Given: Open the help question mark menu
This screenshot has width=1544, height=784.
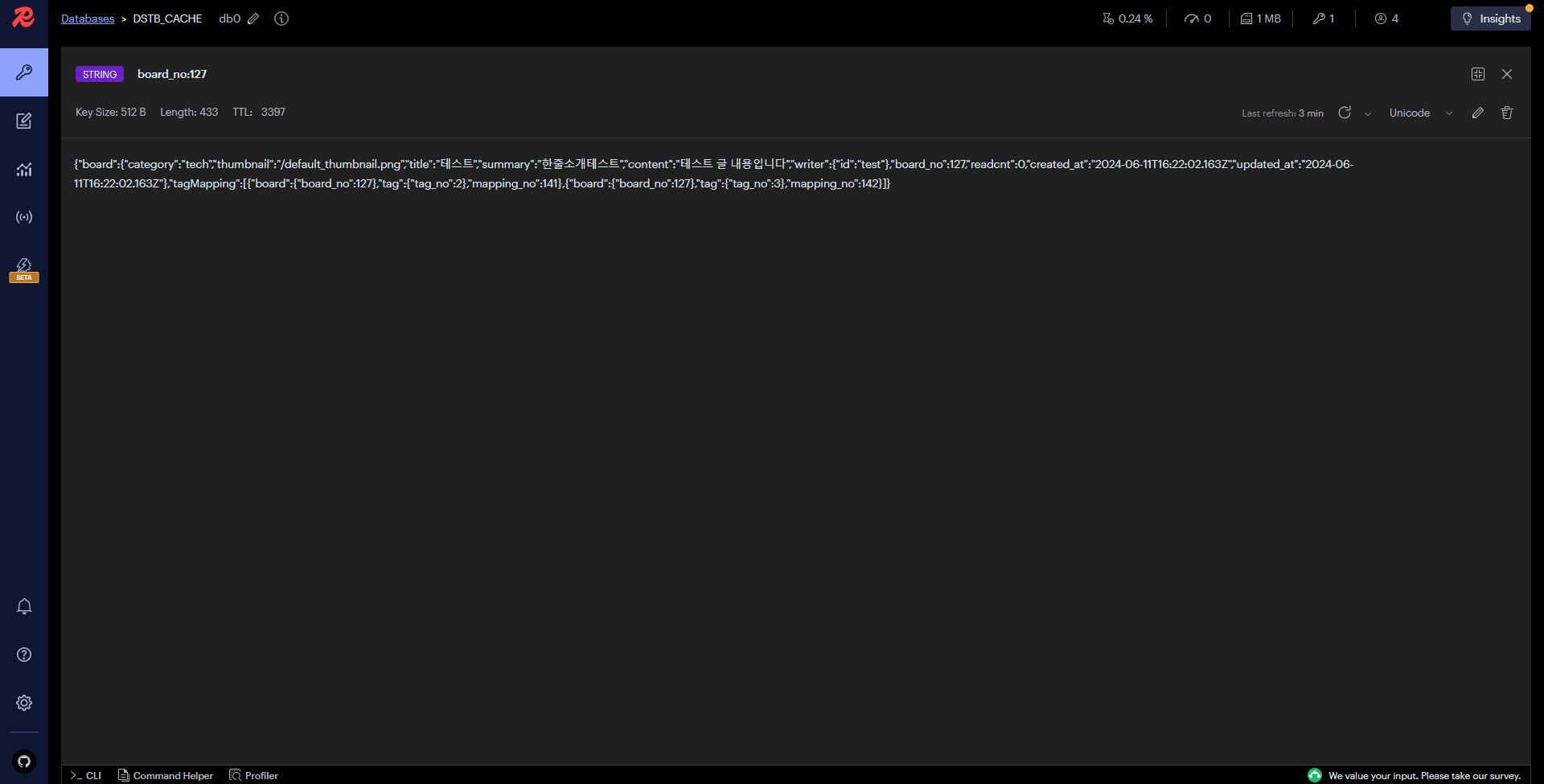Looking at the screenshot, I should pos(24,655).
